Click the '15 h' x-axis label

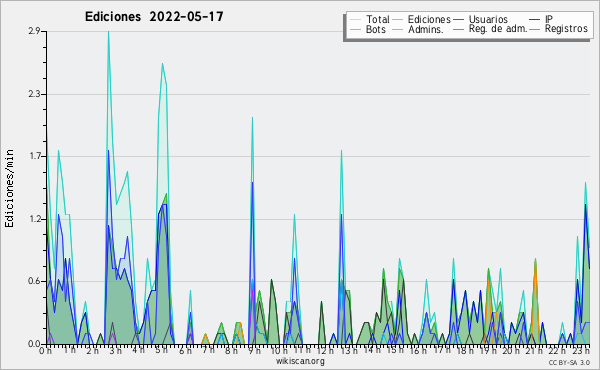[x=394, y=350]
